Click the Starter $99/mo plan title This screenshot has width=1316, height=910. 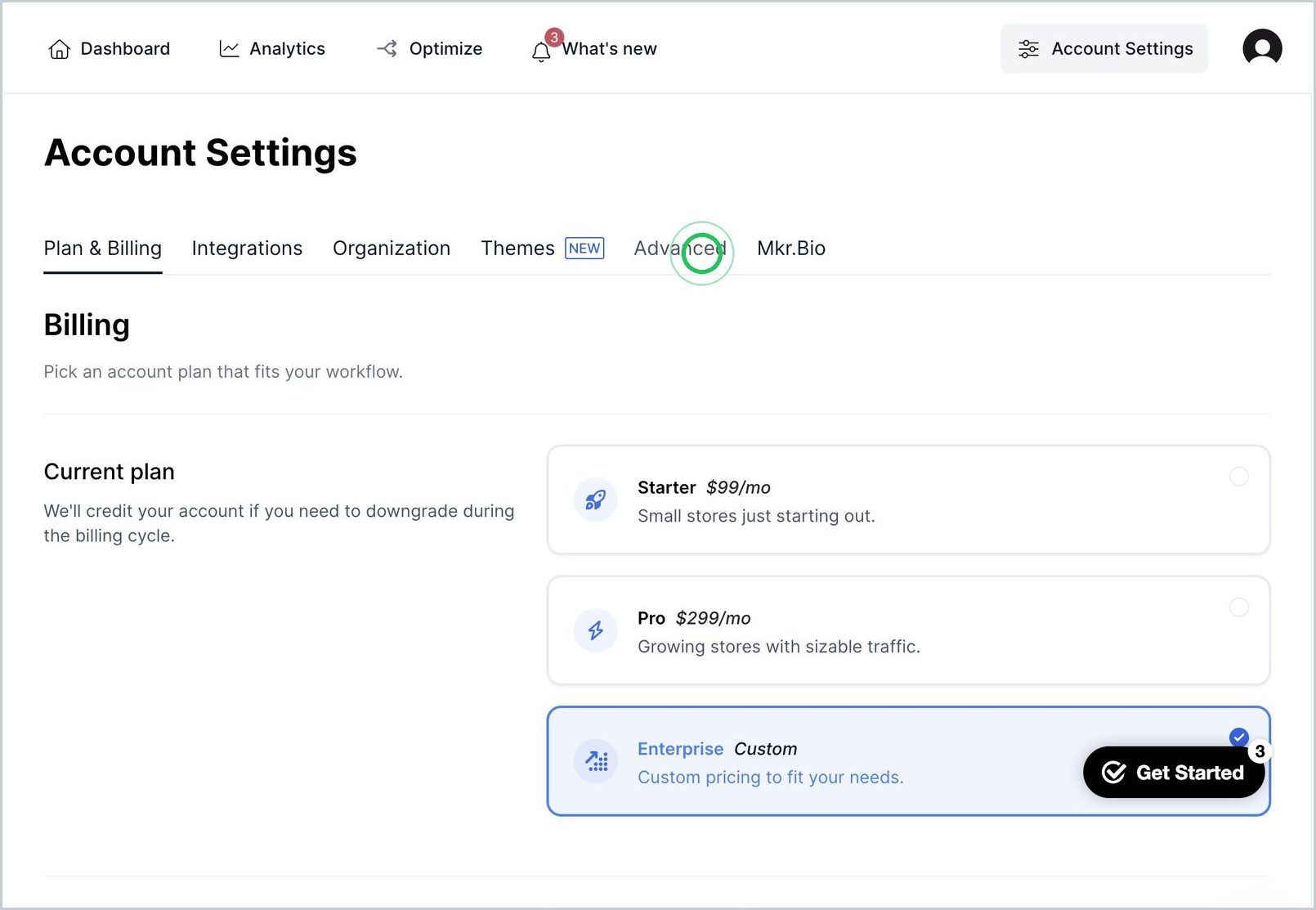[x=704, y=487]
